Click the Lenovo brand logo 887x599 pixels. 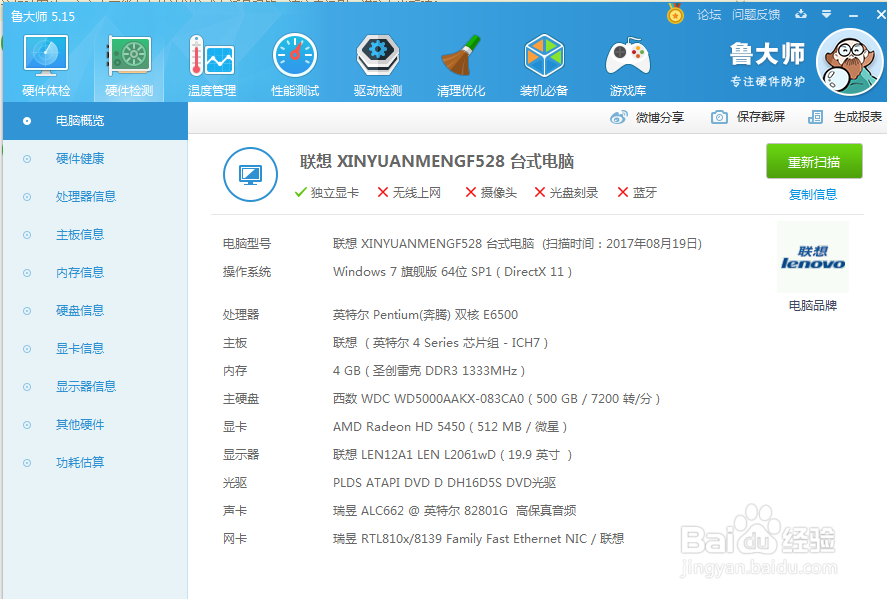pyautogui.click(x=813, y=257)
